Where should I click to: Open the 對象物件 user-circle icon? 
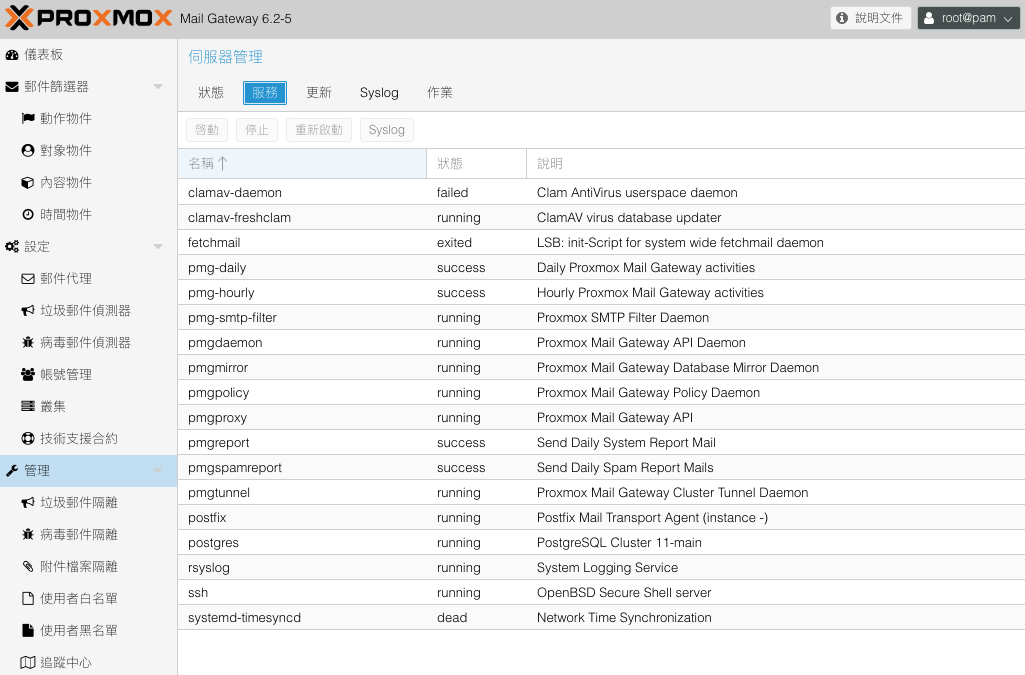(27, 151)
